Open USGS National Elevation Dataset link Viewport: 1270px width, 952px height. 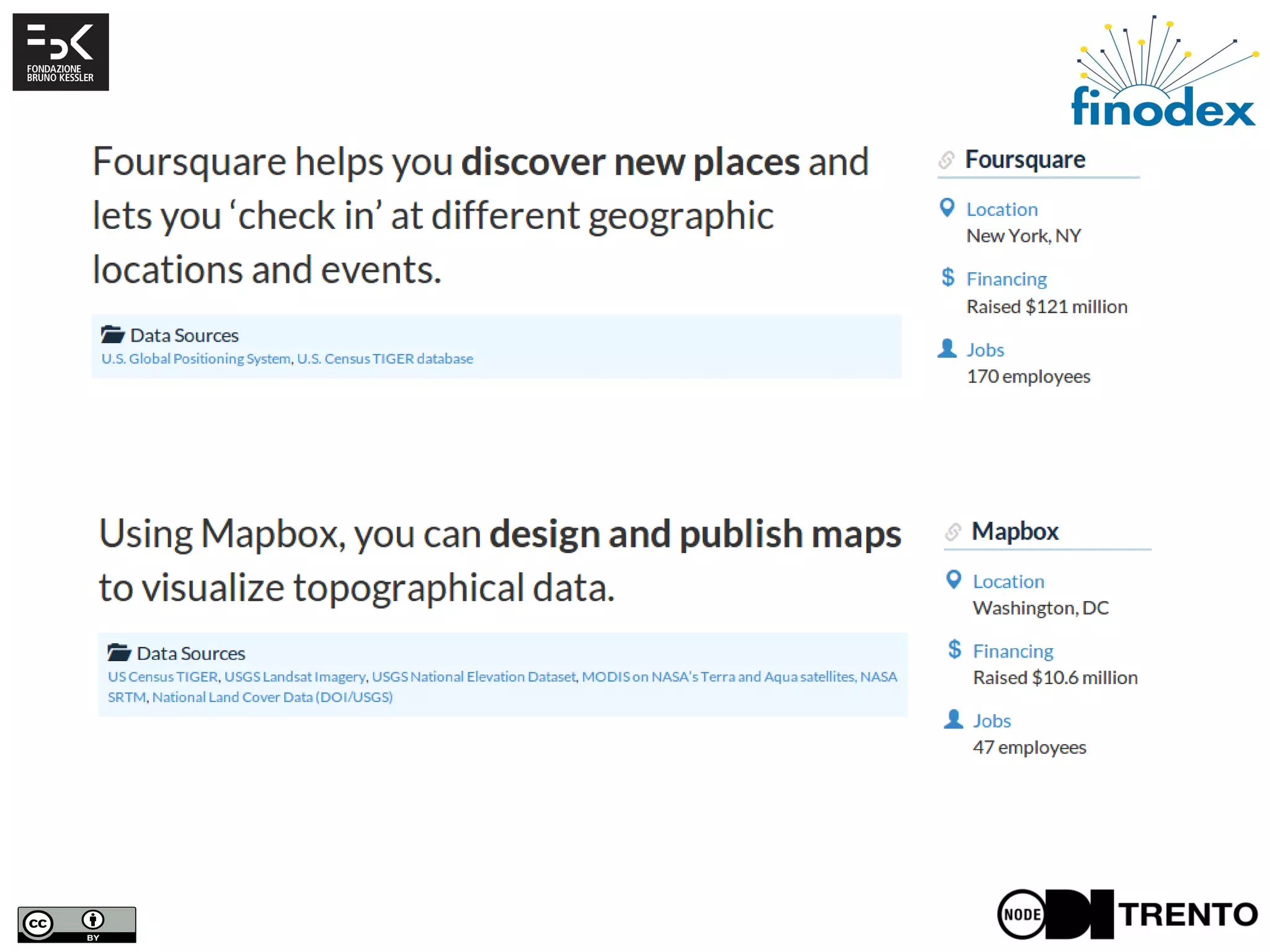[x=473, y=677]
